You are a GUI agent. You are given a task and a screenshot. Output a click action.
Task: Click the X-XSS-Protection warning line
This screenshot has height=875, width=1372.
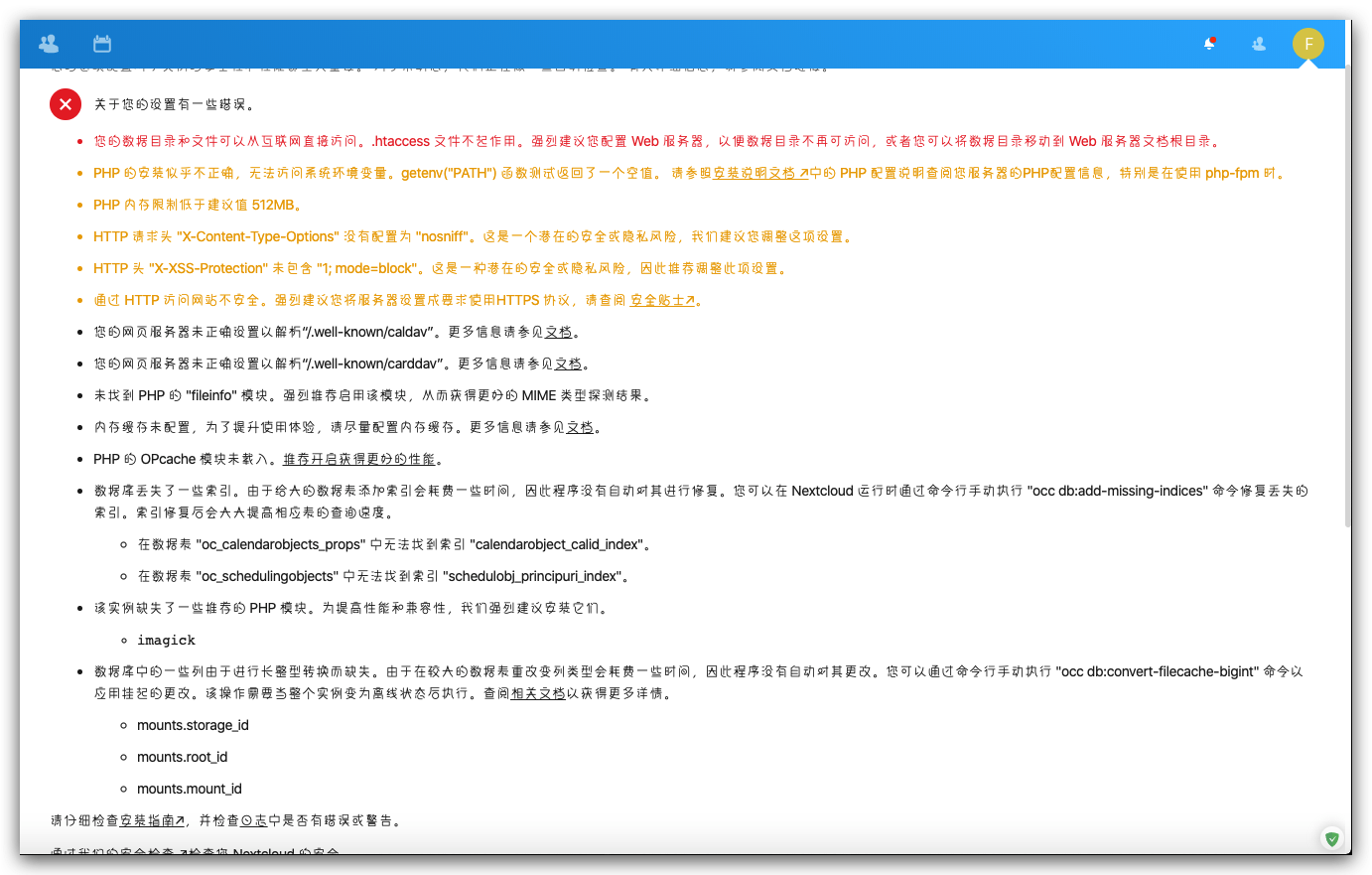tap(442, 268)
